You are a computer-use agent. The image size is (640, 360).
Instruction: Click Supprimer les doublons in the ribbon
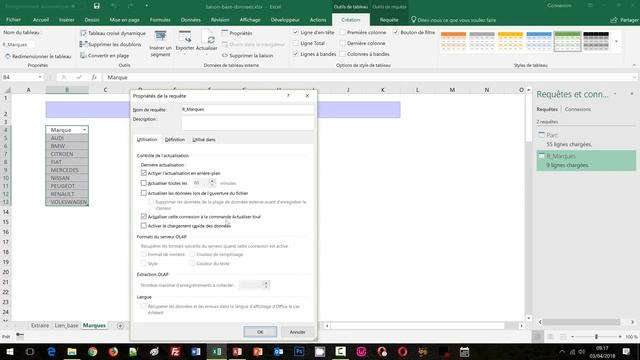[111, 44]
